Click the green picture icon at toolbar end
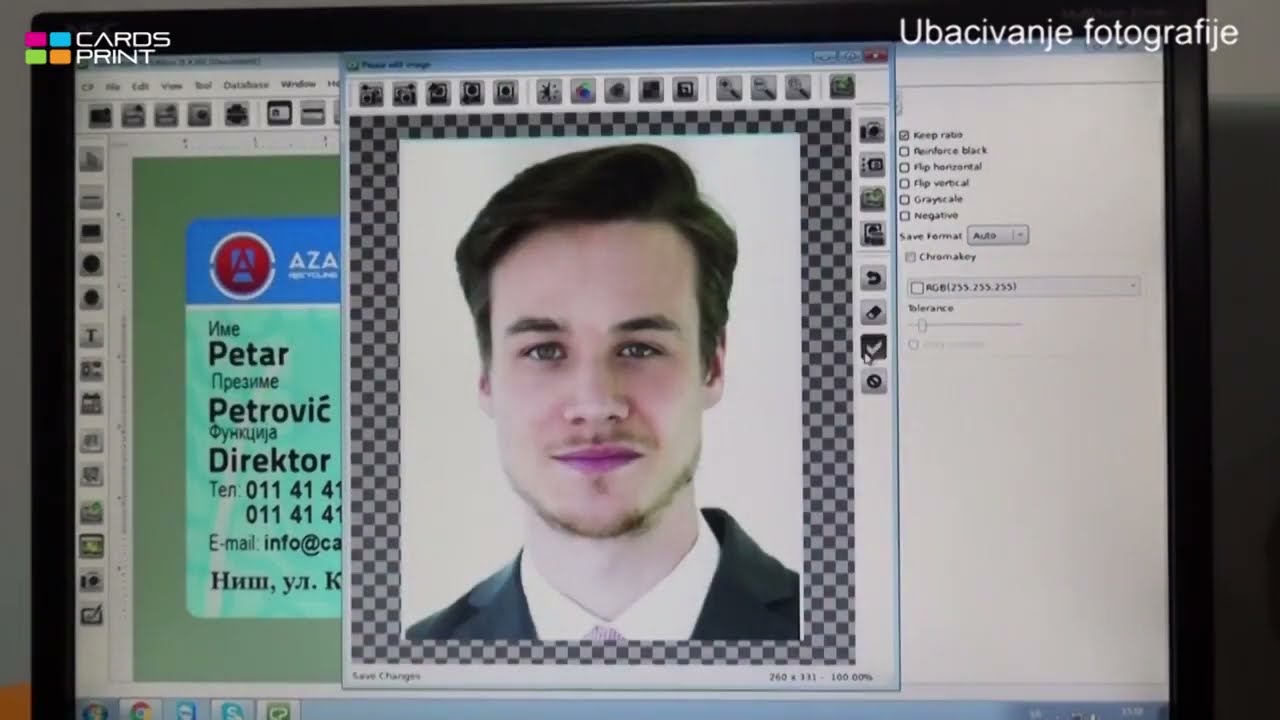 pos(842,88)
